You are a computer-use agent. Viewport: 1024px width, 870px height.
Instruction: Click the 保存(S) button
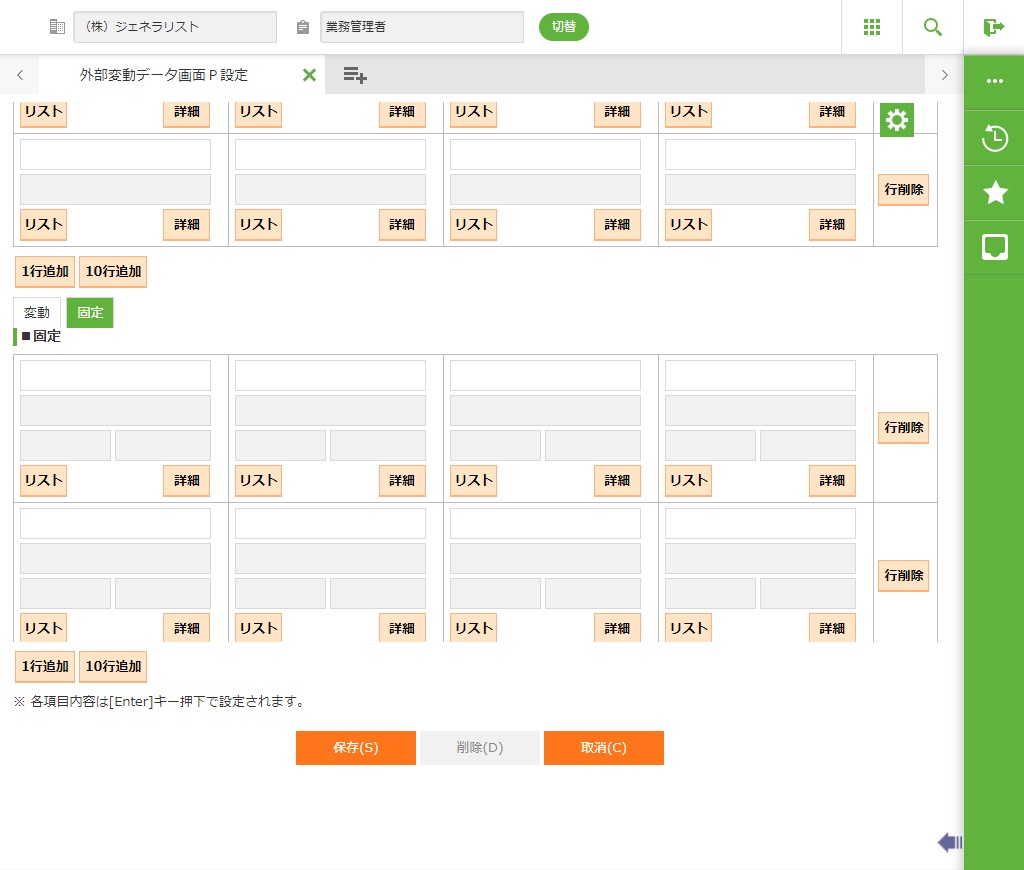(x=355, y=748)
